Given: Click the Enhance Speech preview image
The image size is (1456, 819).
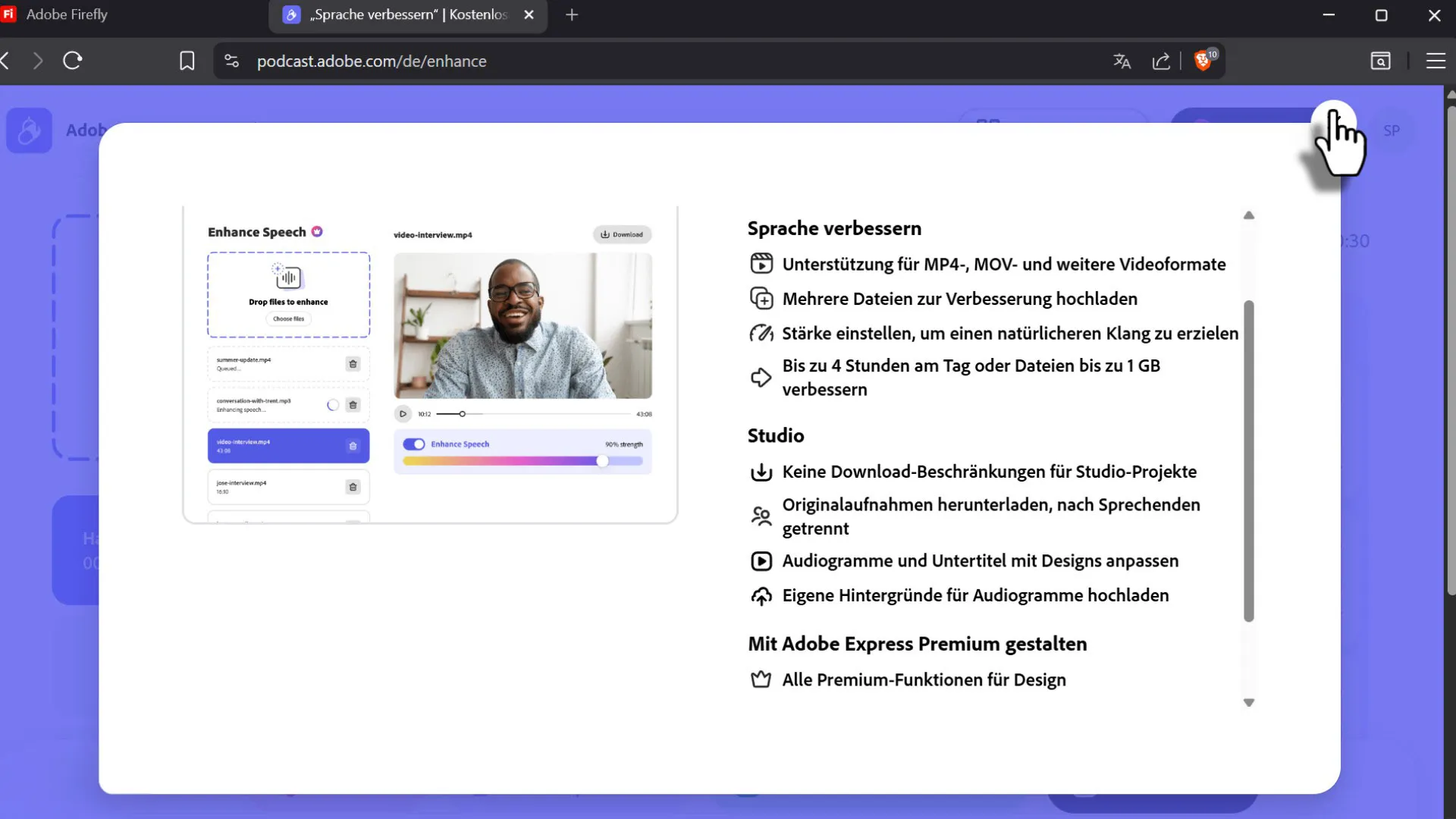Looking at the screenshot, I should [x=430, y=364].
